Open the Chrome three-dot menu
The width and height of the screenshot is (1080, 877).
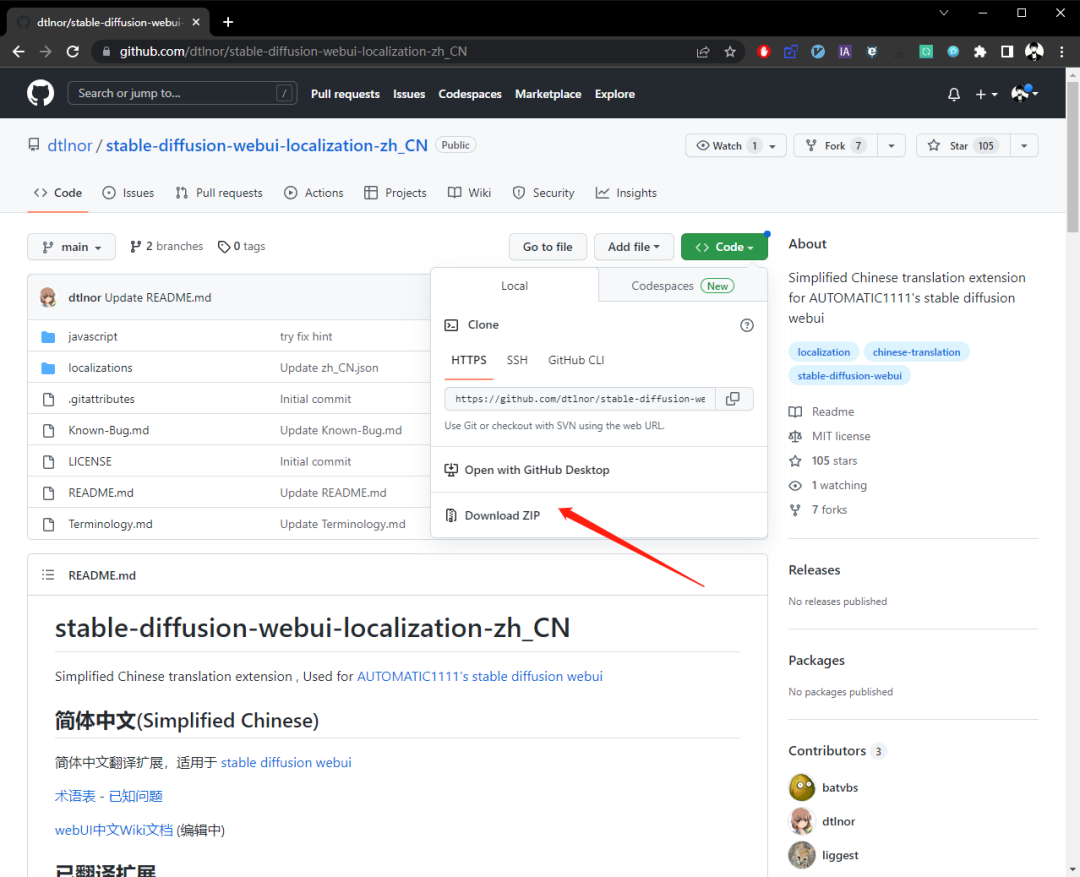coord(1061,52)
